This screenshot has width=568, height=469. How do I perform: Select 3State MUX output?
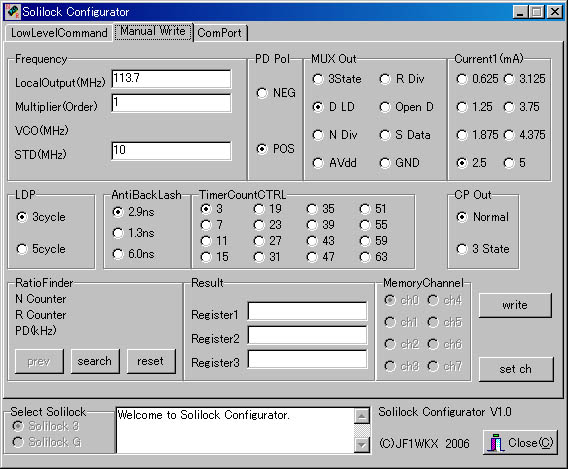point(337,79)
